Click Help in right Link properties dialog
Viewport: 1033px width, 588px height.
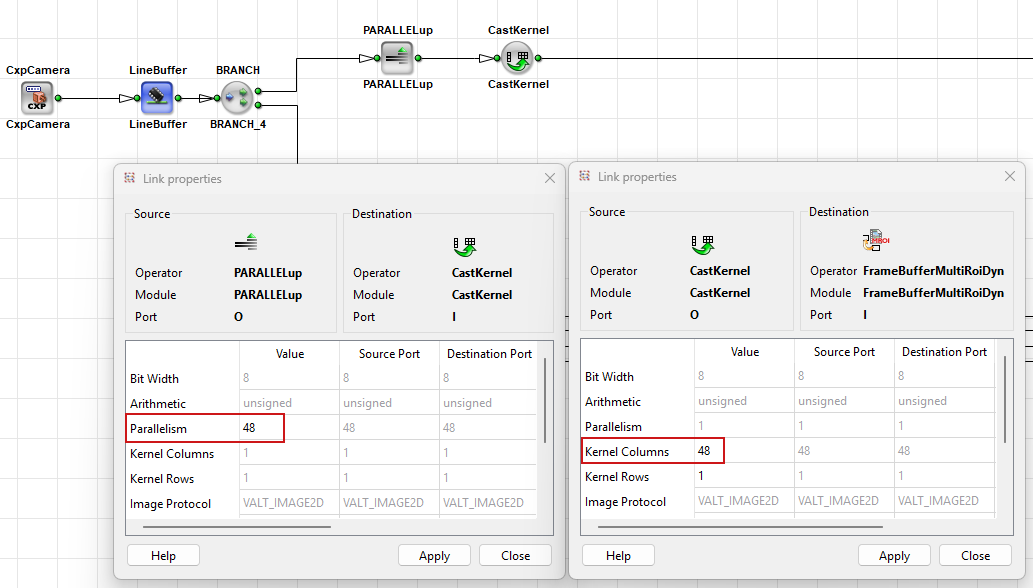618,556
